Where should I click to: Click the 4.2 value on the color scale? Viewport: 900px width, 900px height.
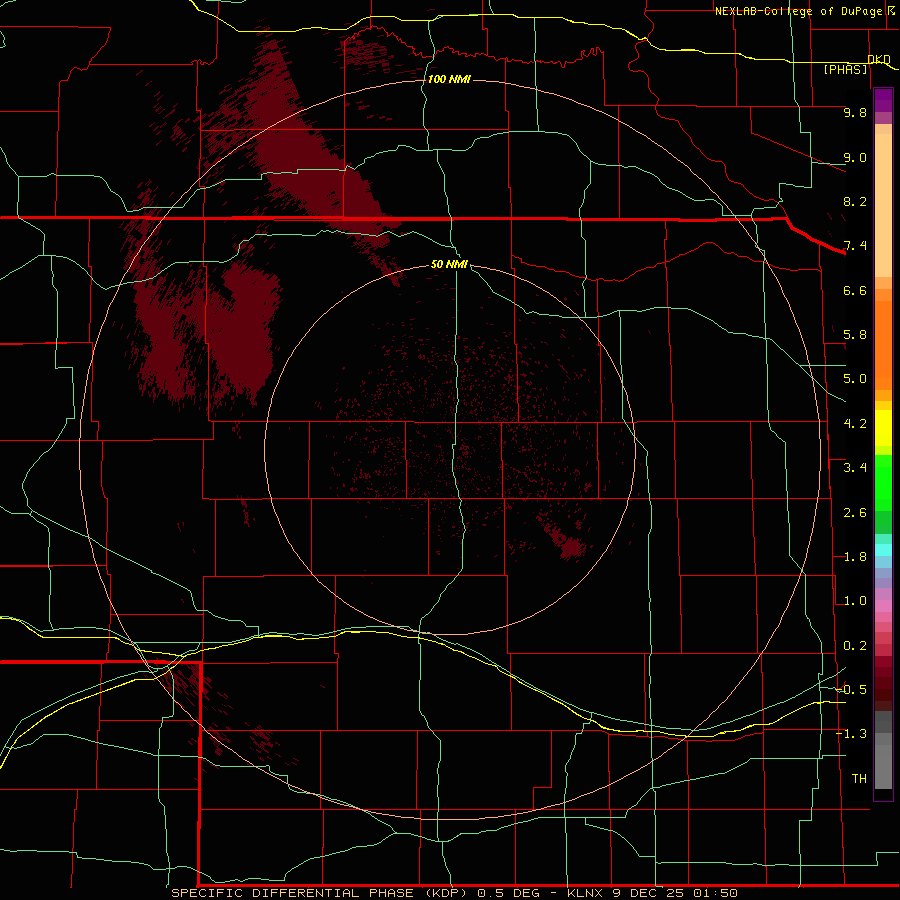point(855,424)
